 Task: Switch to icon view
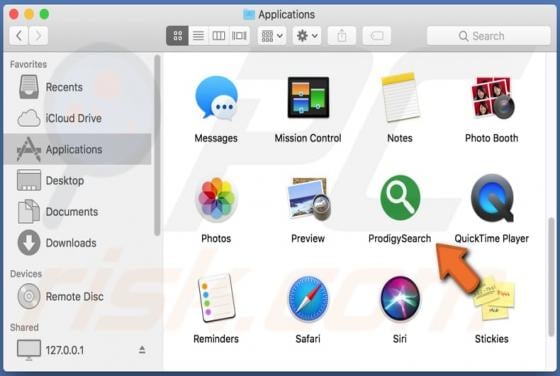pos(177,36)
